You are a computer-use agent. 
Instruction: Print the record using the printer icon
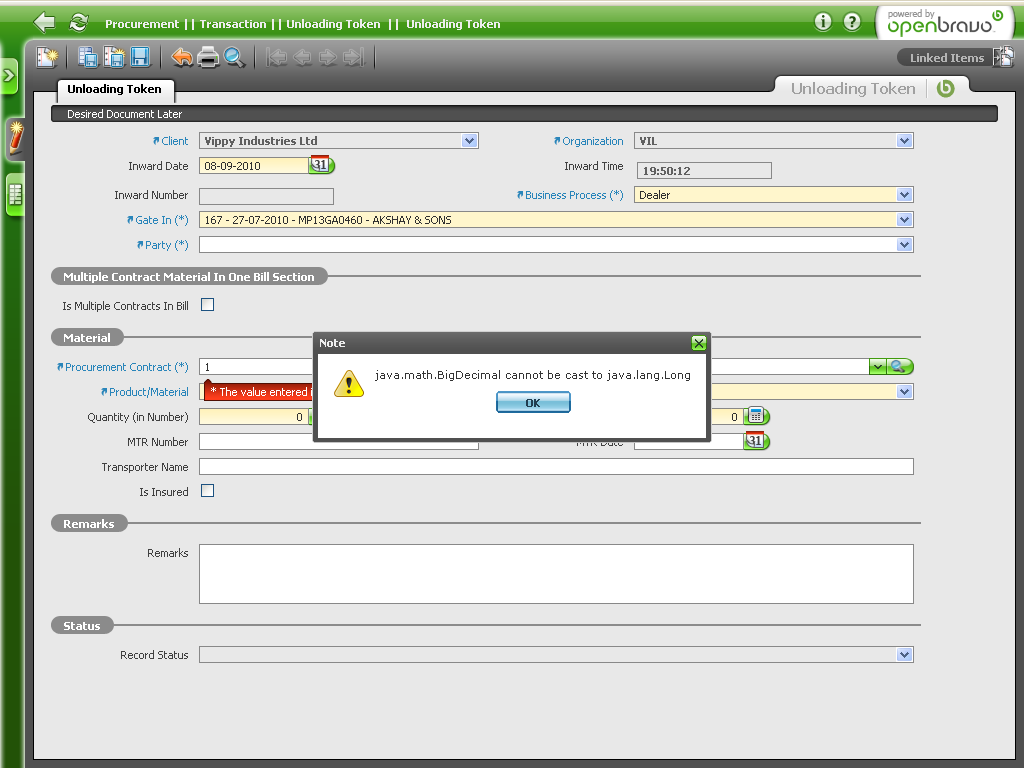(x=208, y=57)
